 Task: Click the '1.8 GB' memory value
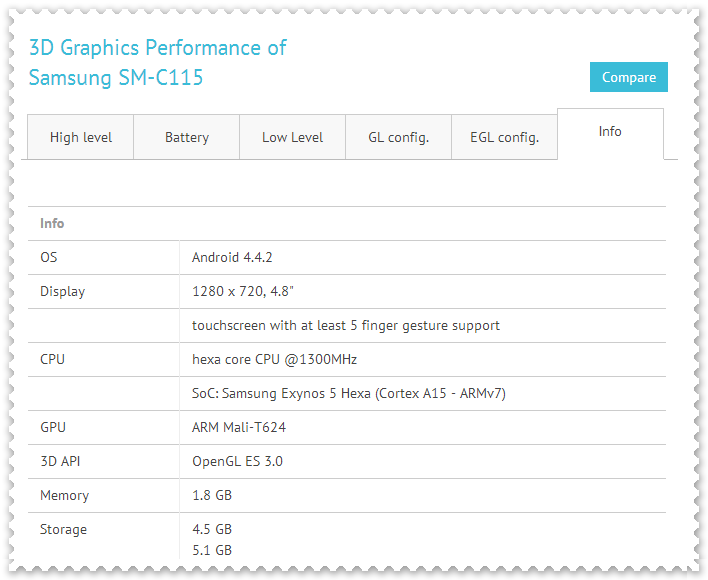[212, 496]
